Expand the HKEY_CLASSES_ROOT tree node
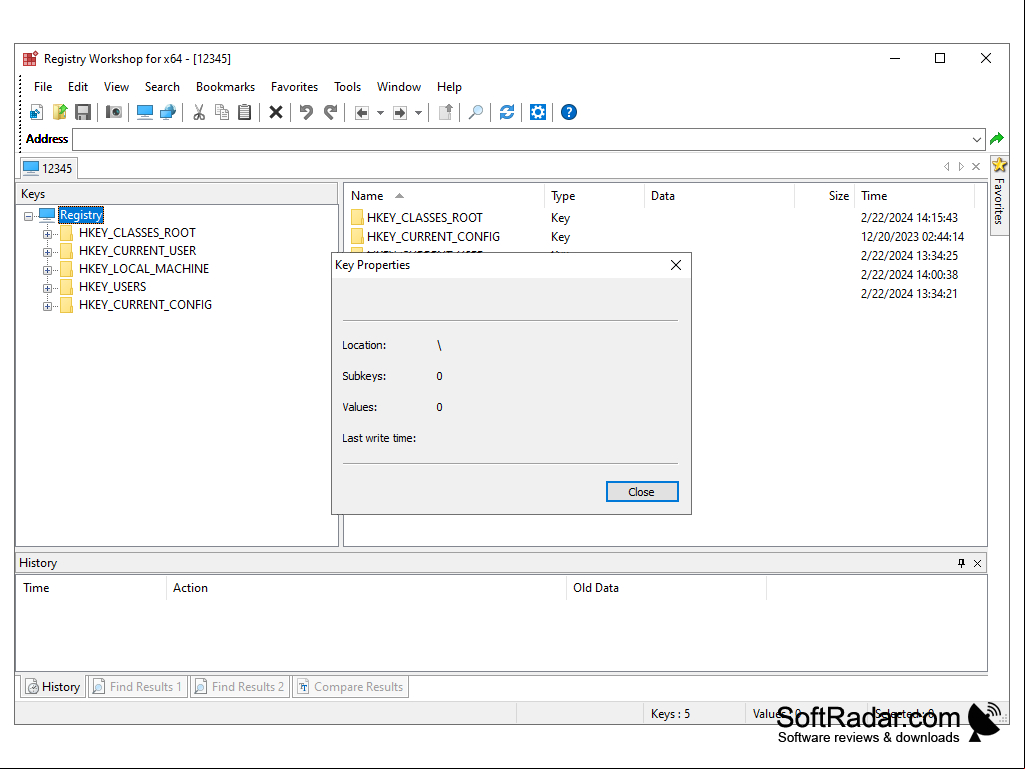 (47, 234)
